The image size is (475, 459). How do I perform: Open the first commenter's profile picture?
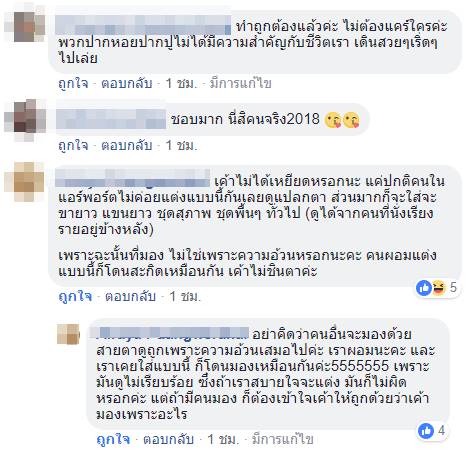pos(25,27)
